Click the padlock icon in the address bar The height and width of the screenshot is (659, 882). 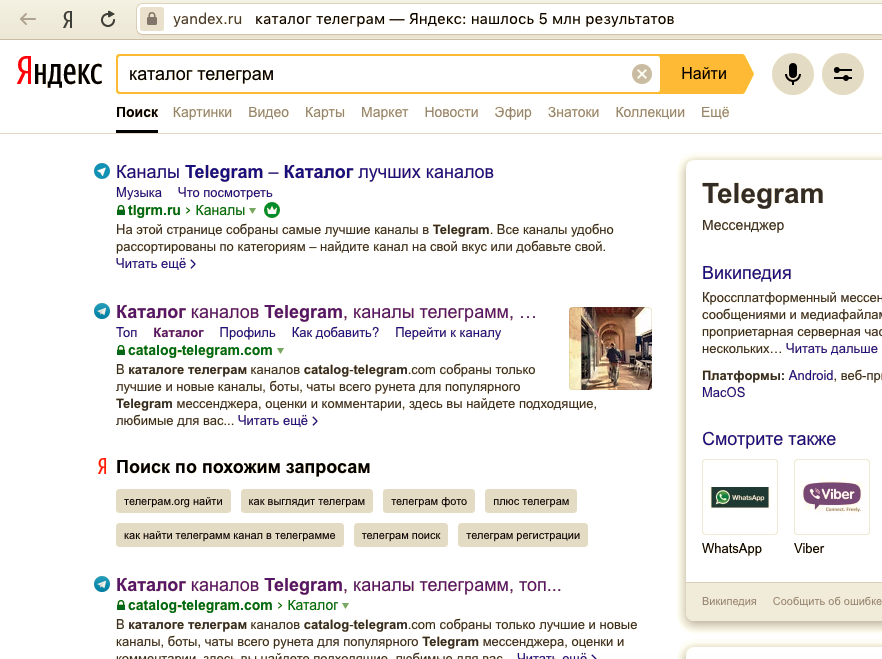[x=151, y=19]
